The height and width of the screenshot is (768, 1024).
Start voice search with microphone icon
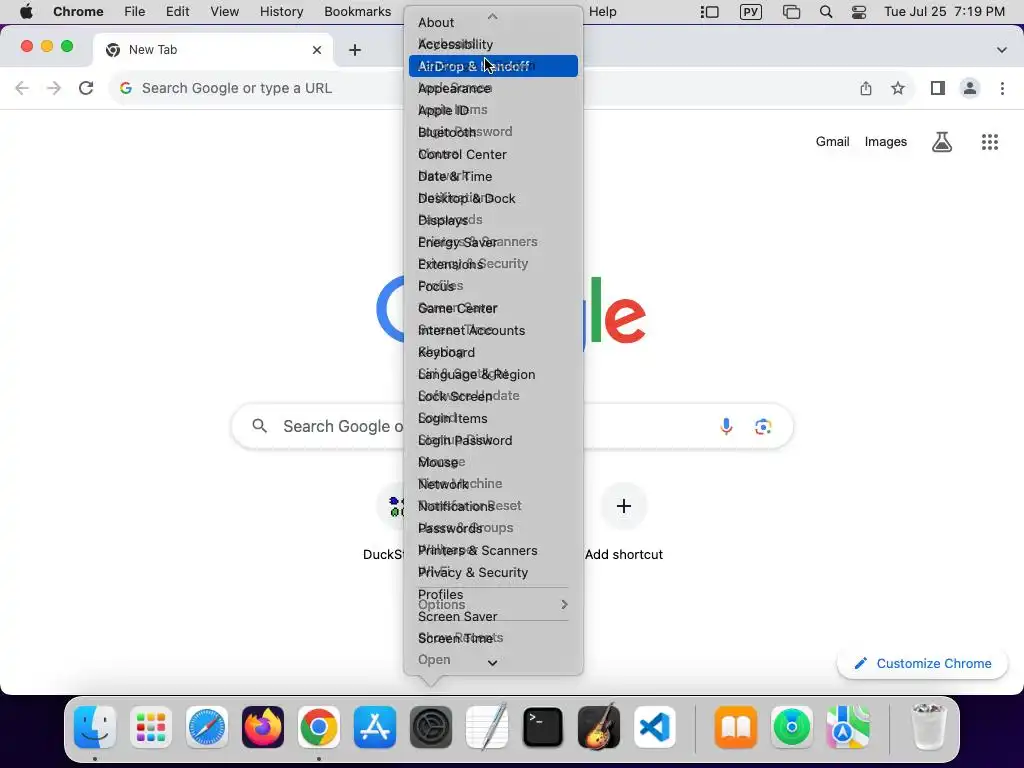726,426
